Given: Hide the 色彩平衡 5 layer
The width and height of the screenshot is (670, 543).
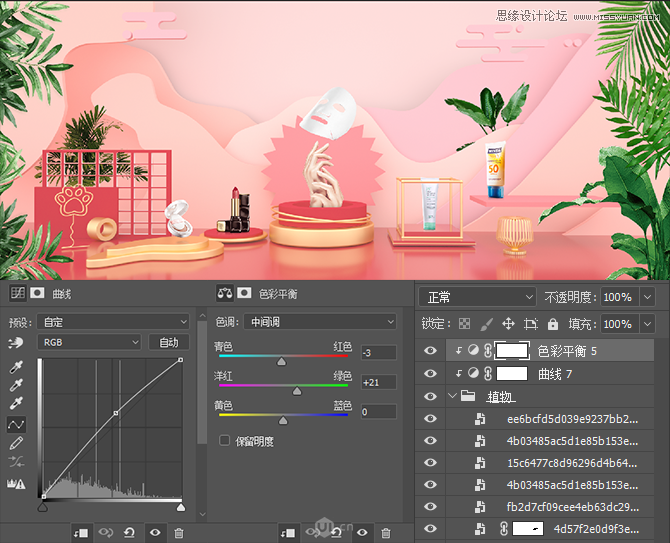Looking at the screenshot, I should 431,351.
